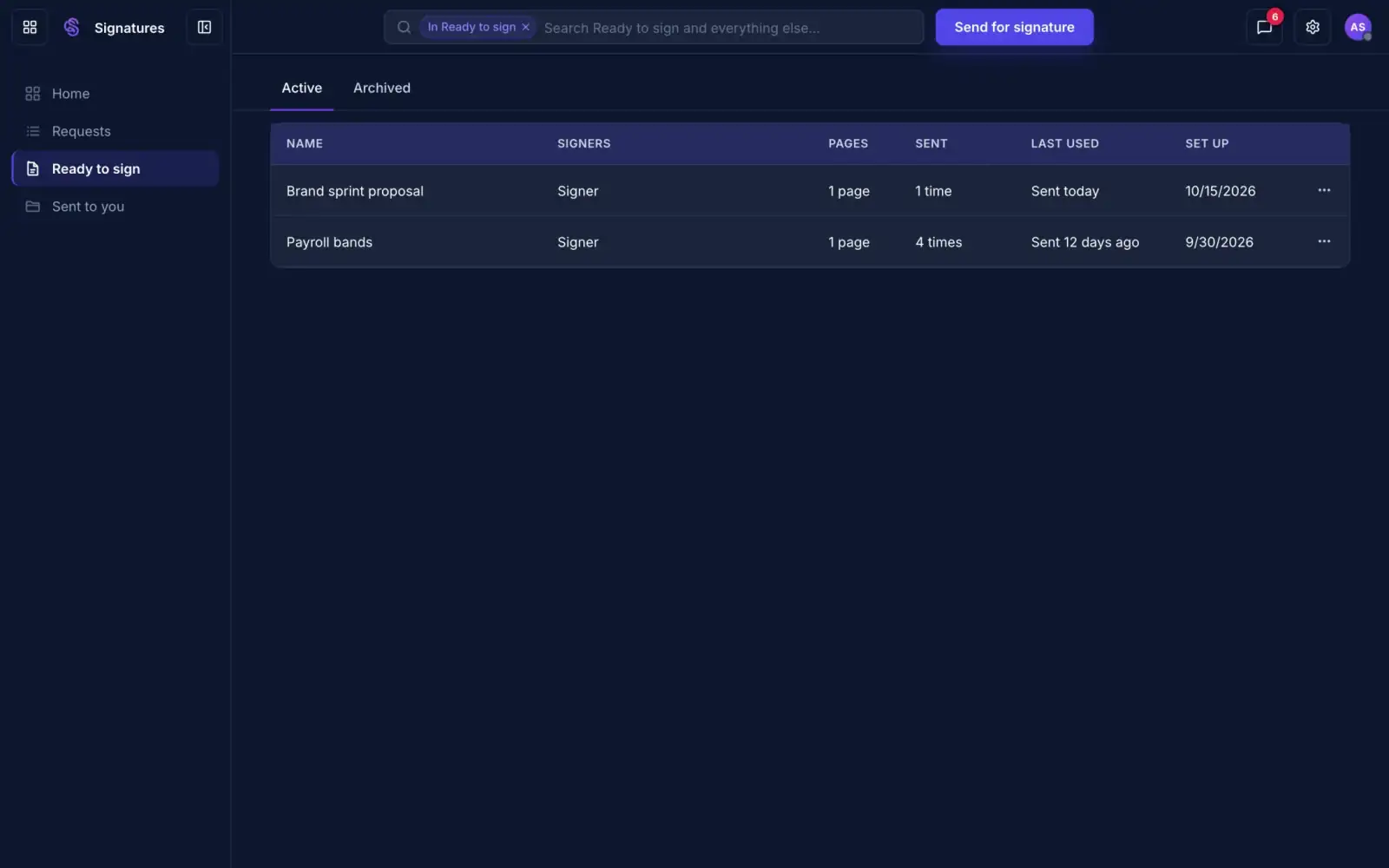Open the AS user avatar menu

pos(1358,27)
